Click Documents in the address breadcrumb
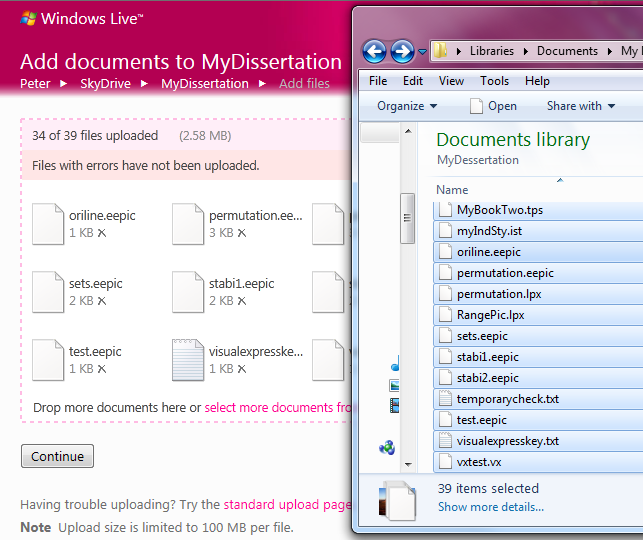 567,51
